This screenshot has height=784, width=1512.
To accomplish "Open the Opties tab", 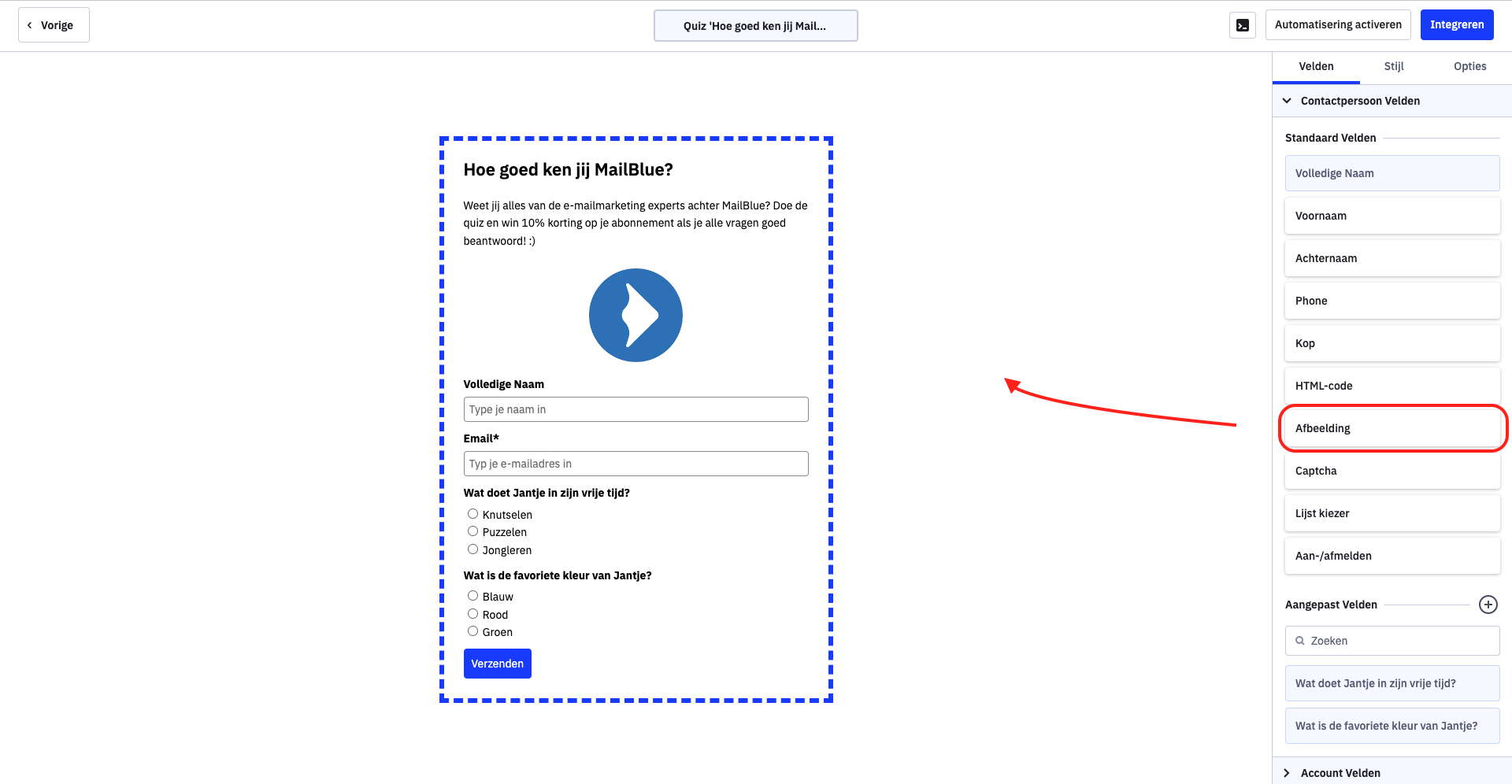I will pyautogui.click(x=1469, y=67).
